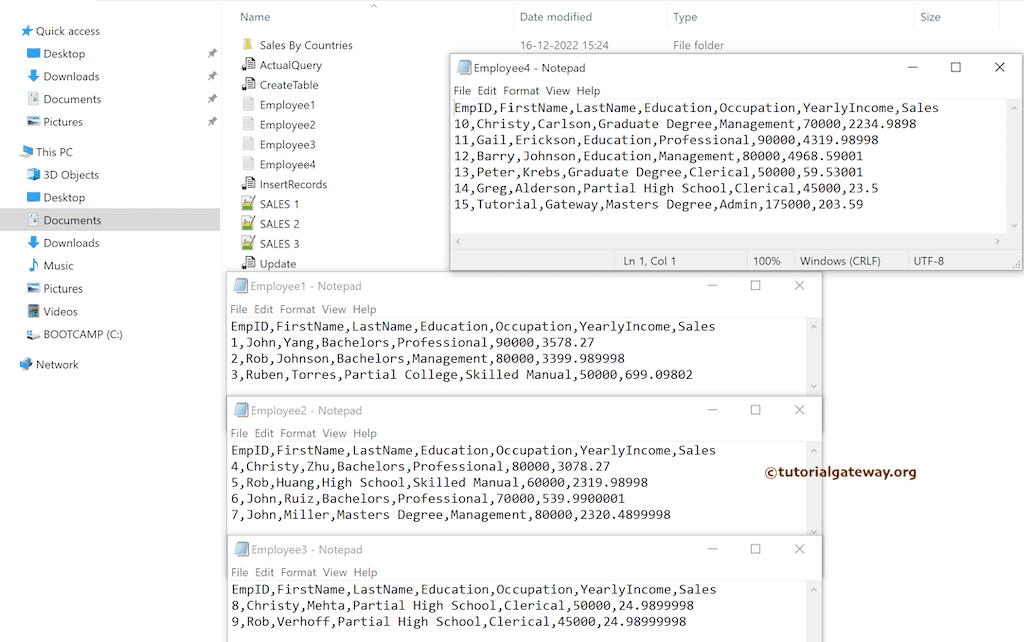Screen dimensions: 1024x642
Task: Maximize the Employee2 Notepad window
Action: (x=756, y=410)
